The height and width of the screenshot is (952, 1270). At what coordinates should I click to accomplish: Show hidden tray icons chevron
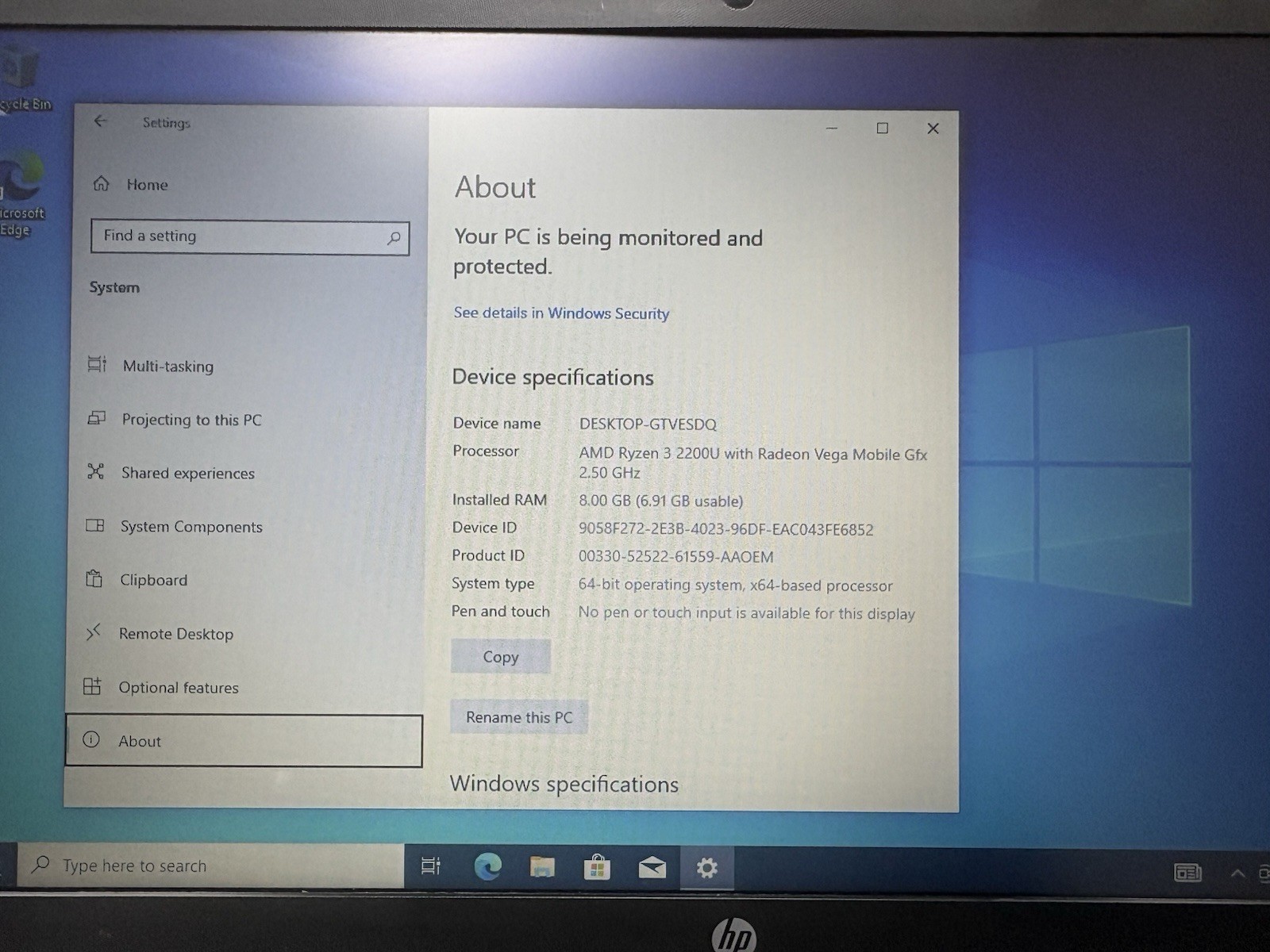[1237, 873]
